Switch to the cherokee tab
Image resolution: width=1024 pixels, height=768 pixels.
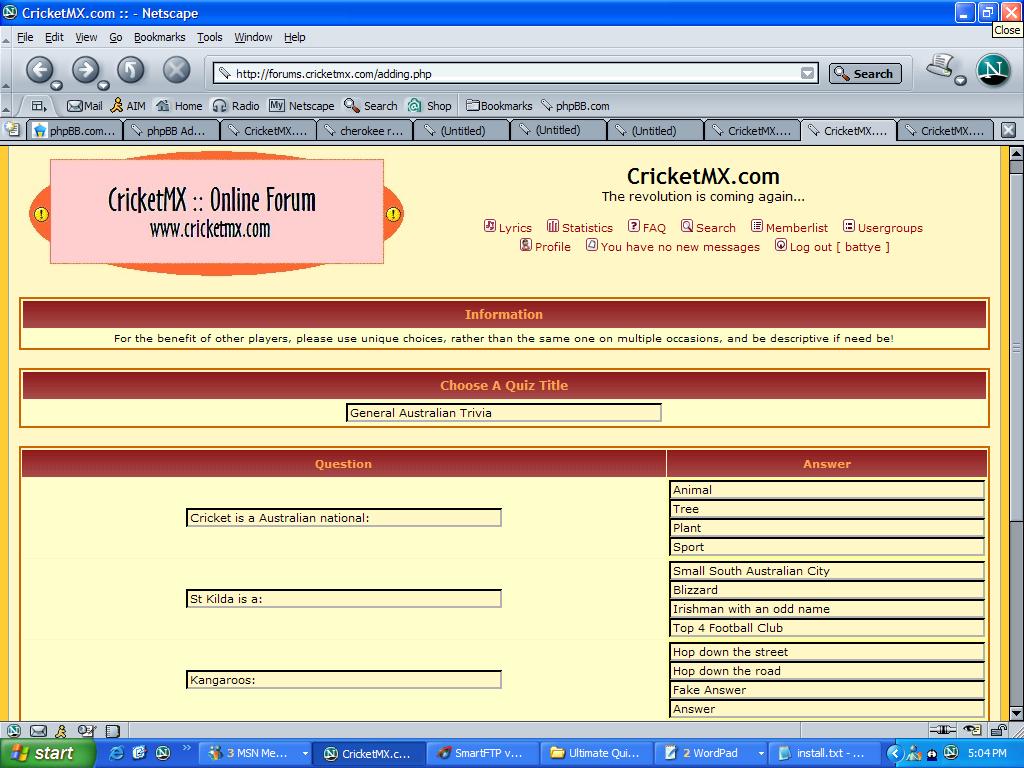point(364,131)
